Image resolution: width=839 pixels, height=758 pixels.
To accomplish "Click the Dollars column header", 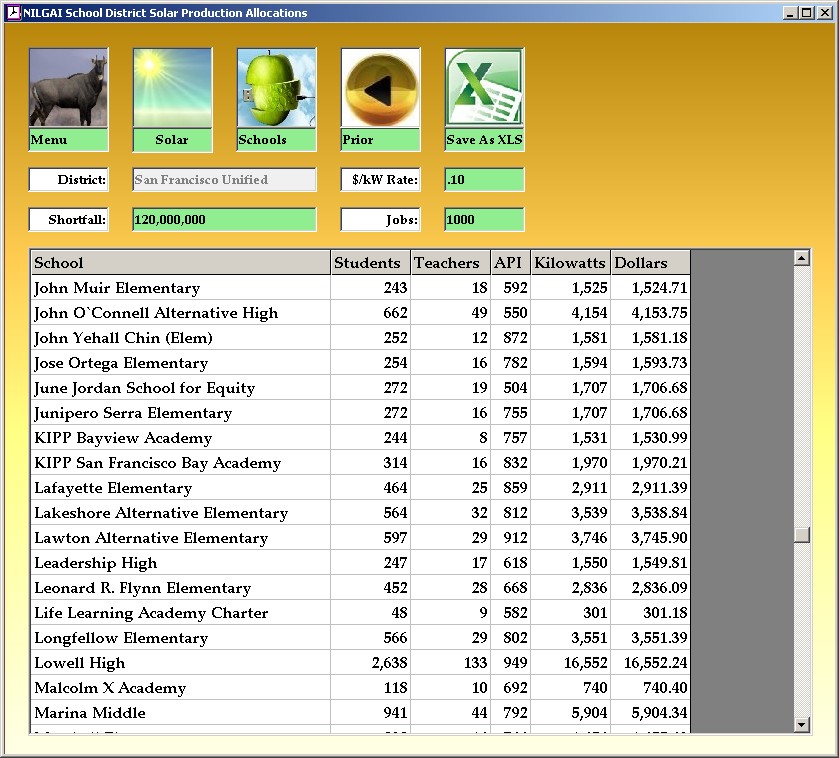I will pyautogui.click(x=650, y=263).
